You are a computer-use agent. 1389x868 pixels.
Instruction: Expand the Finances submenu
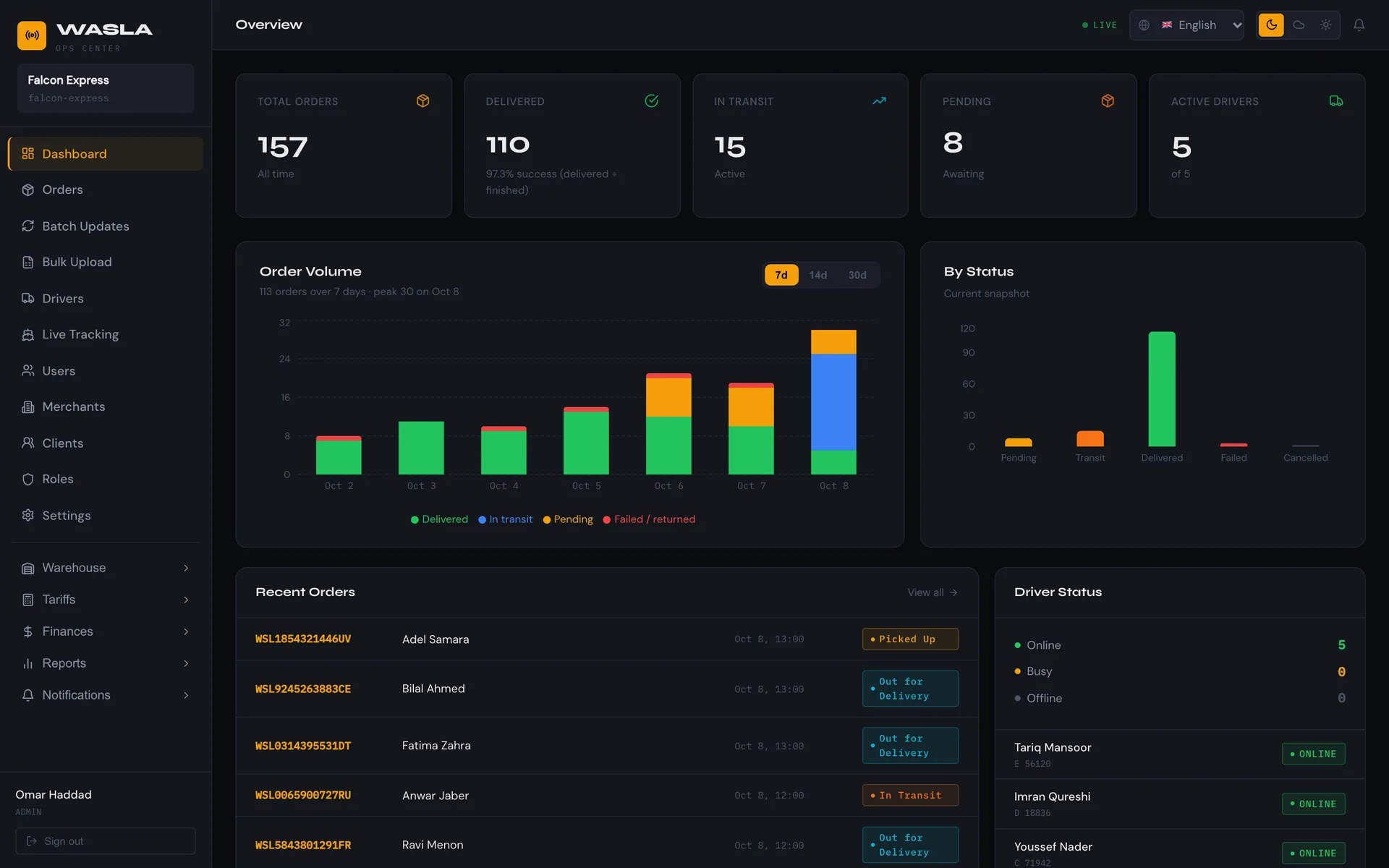(106, 631)
